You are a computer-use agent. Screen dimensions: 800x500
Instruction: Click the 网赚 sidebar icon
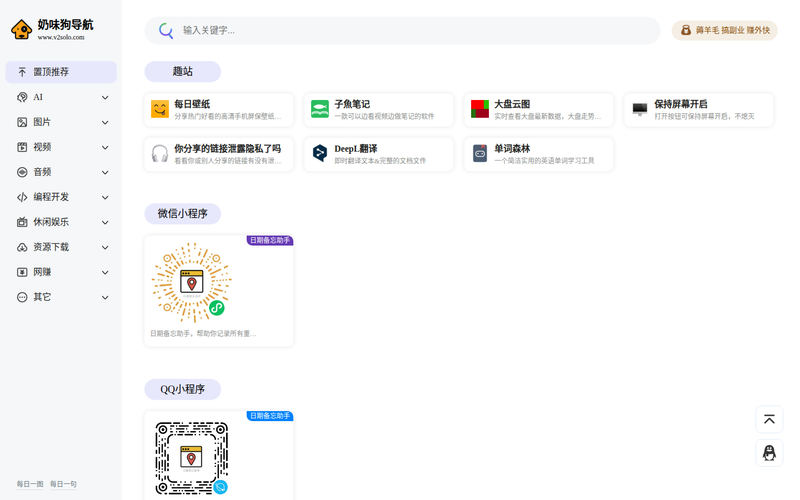(22, 272)
